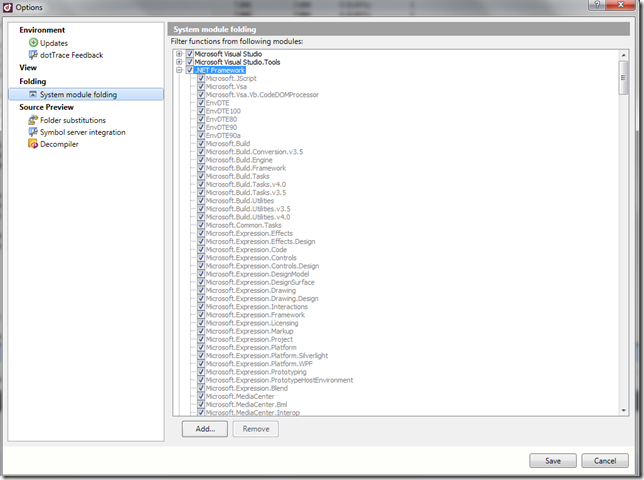Toggle the .NET Framework checkbox
The image size is (644, 480).
click(190, 70)
